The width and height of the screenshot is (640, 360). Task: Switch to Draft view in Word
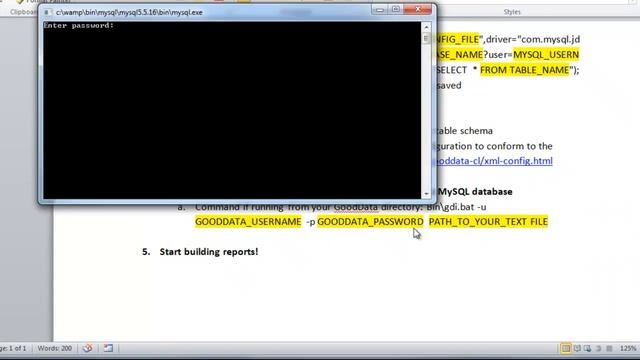click(609, 349)
